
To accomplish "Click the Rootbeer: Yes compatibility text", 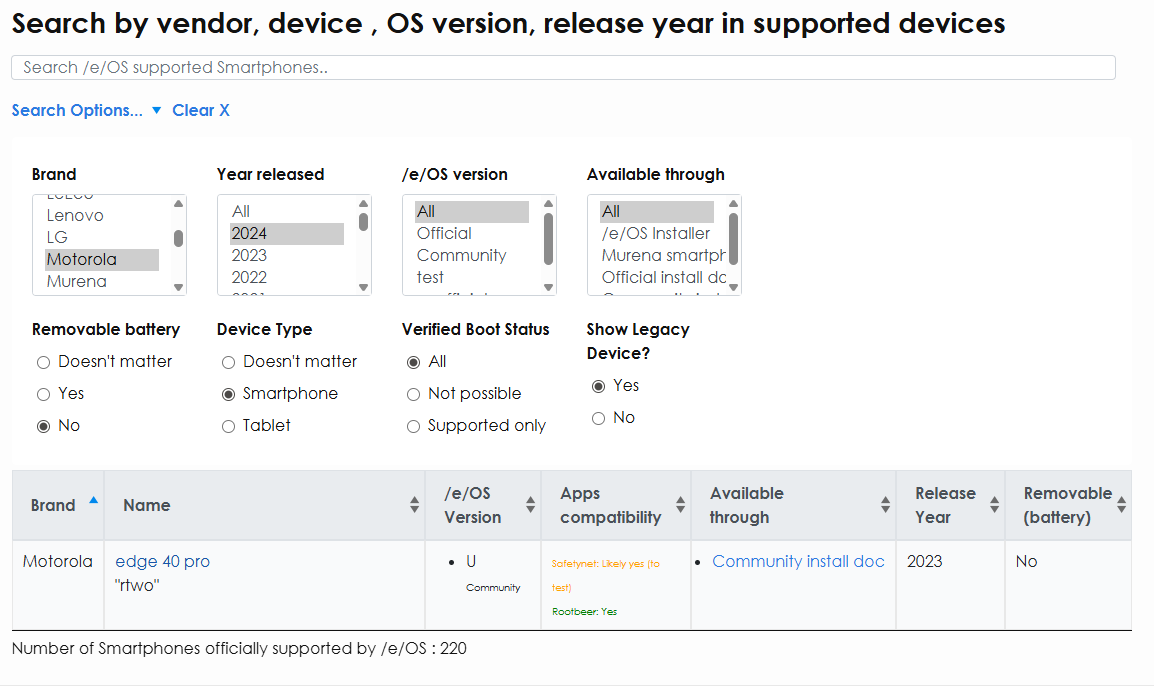I will 584,612.
